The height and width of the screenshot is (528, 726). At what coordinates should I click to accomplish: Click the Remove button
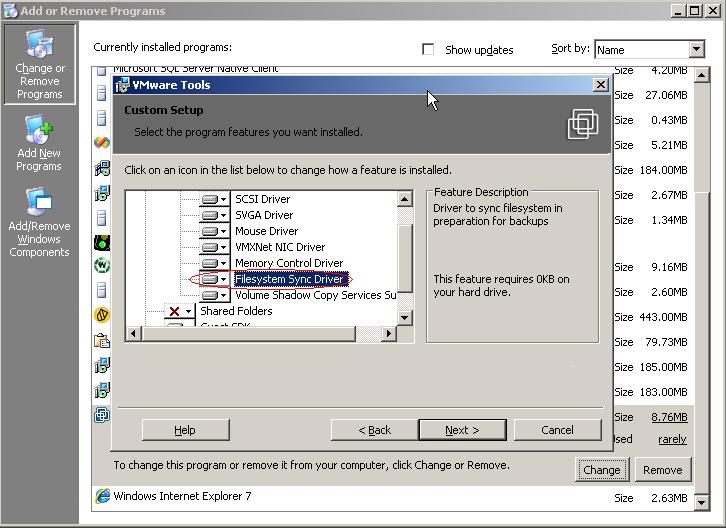point(663,470)
